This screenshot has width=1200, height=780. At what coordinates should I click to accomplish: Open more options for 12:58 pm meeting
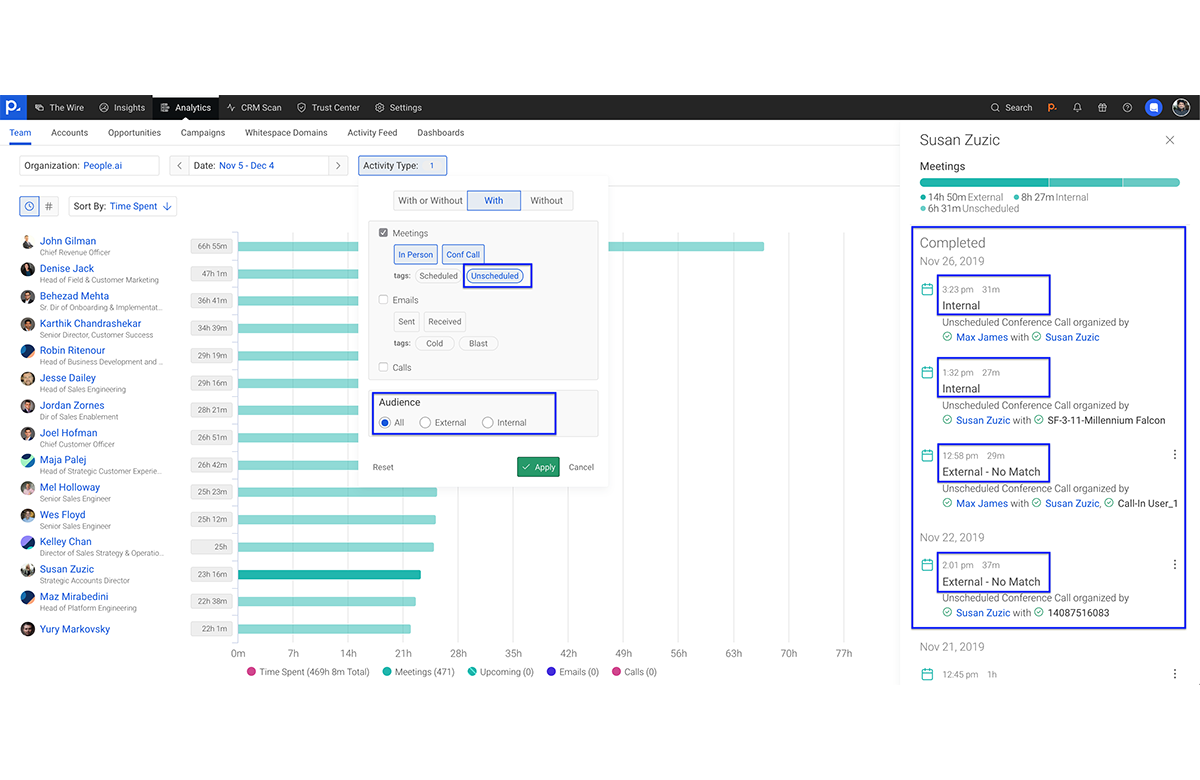click(1175, 455)
